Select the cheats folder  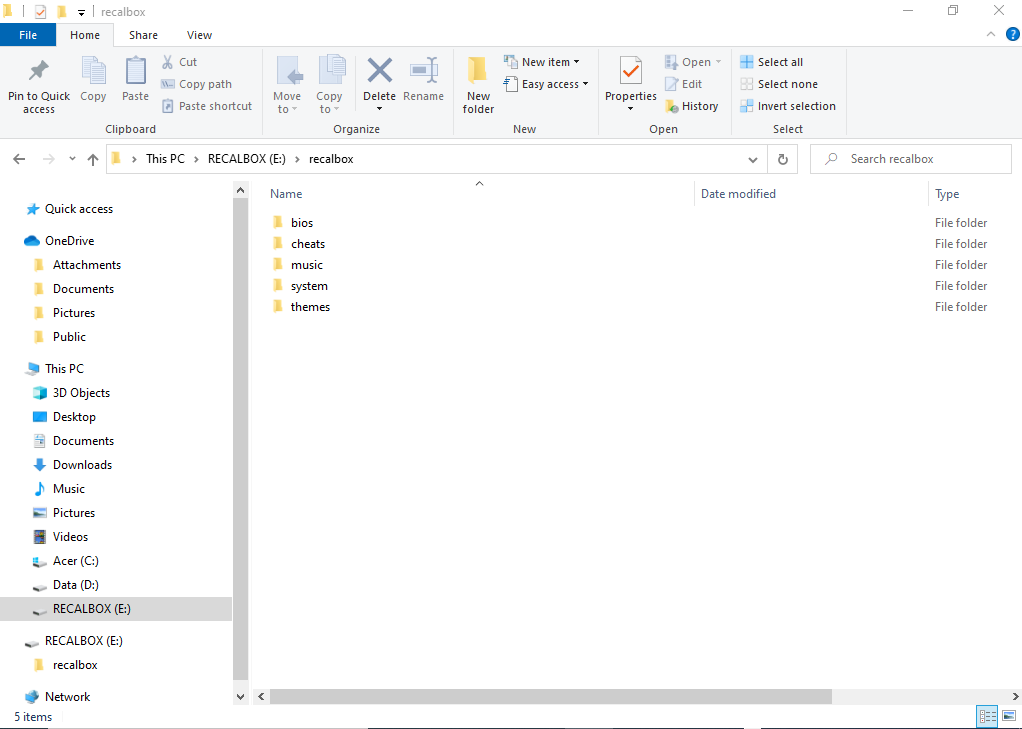click(308, 244)
